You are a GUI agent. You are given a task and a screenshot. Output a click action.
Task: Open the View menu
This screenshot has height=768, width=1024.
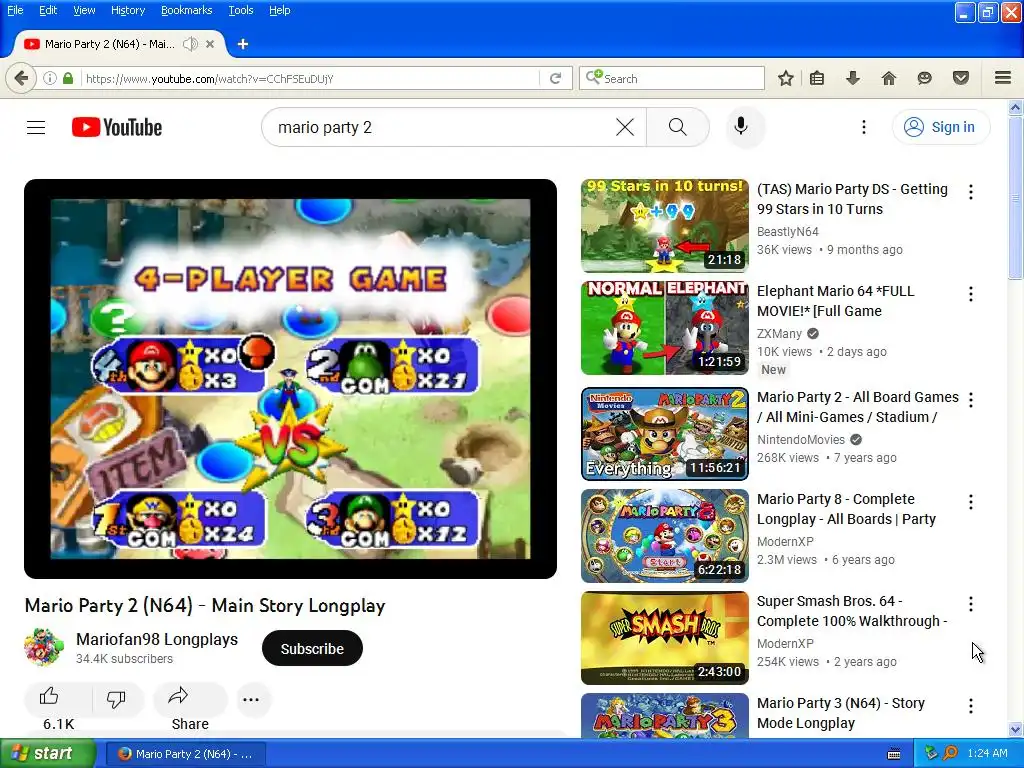click(84, 10)
